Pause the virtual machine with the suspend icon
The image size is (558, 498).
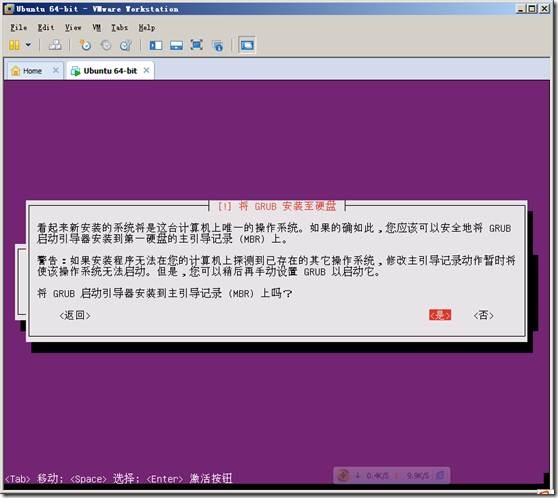14,45
